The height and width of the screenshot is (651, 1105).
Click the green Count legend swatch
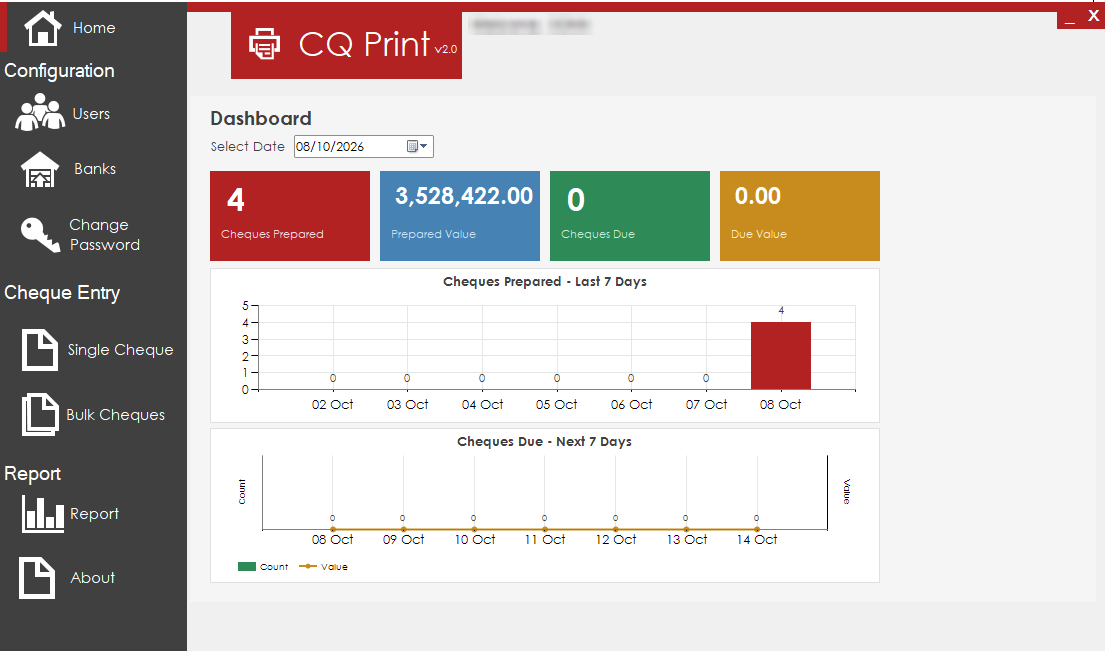[247, 566]
